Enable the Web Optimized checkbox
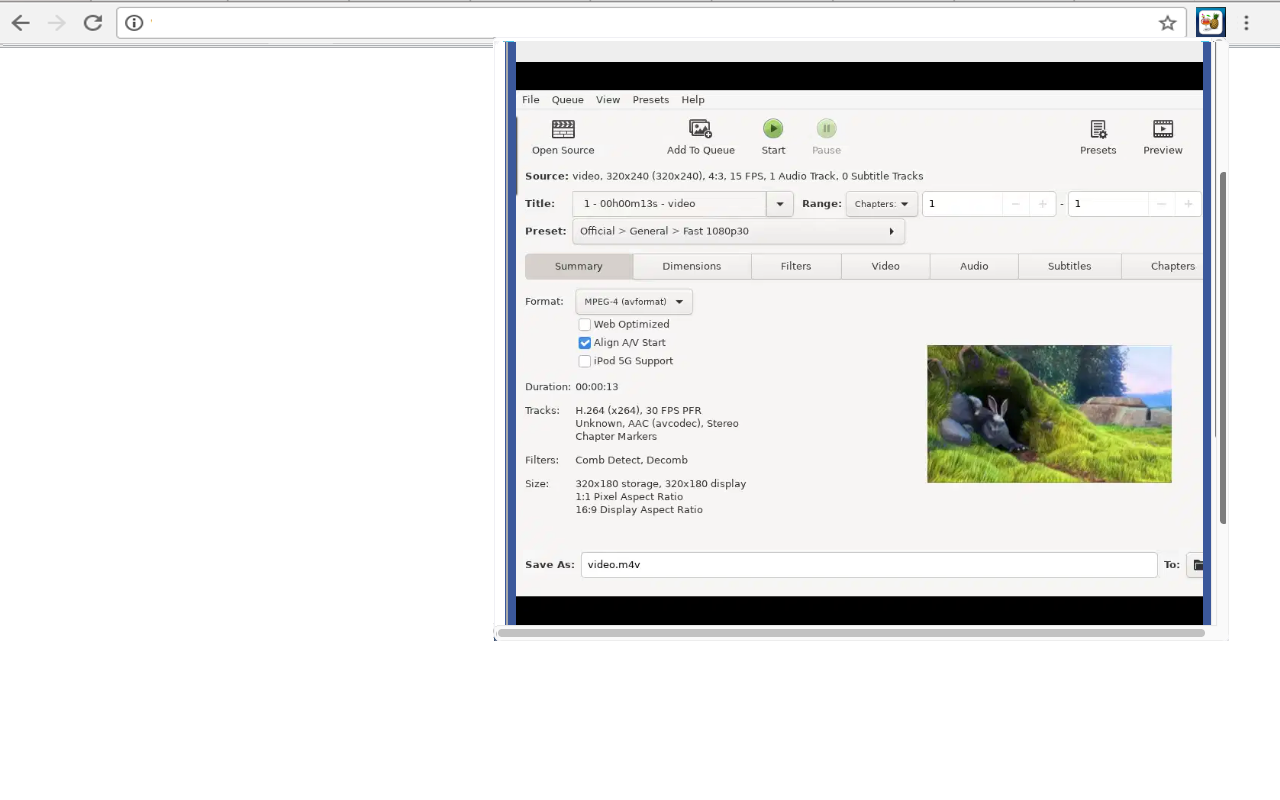The height and width of the screenshot is (800, 1280). tap(585, 325)
